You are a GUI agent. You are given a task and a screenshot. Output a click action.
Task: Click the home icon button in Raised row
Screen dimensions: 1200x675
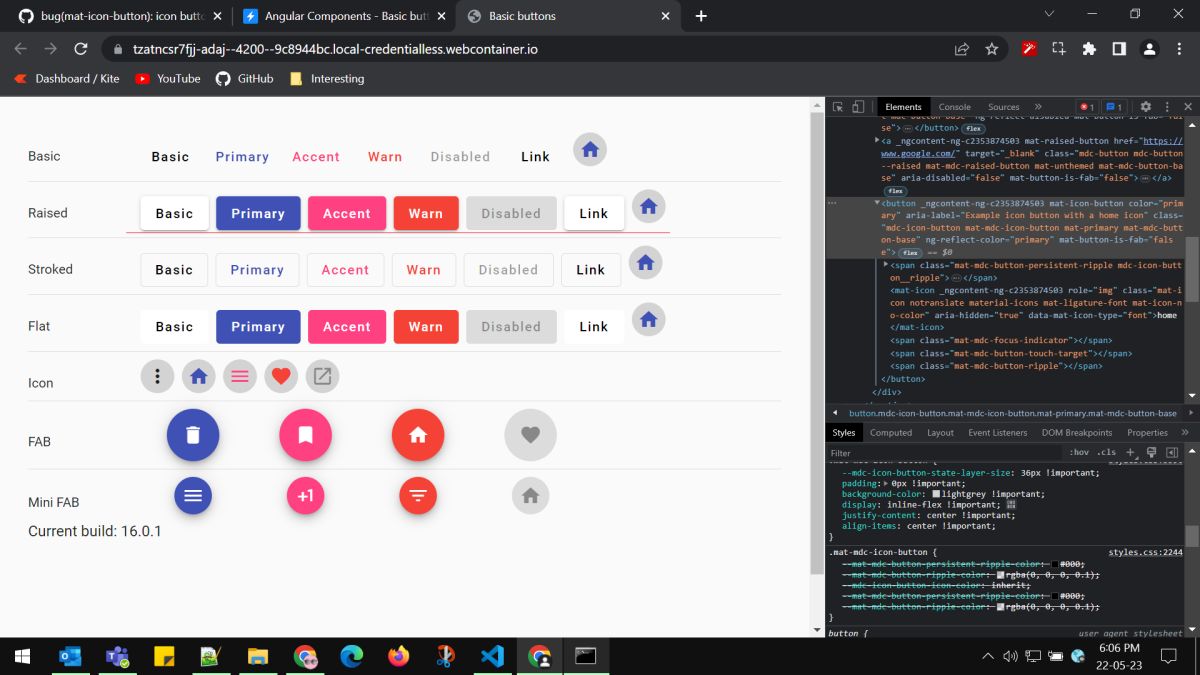[649, 206]
